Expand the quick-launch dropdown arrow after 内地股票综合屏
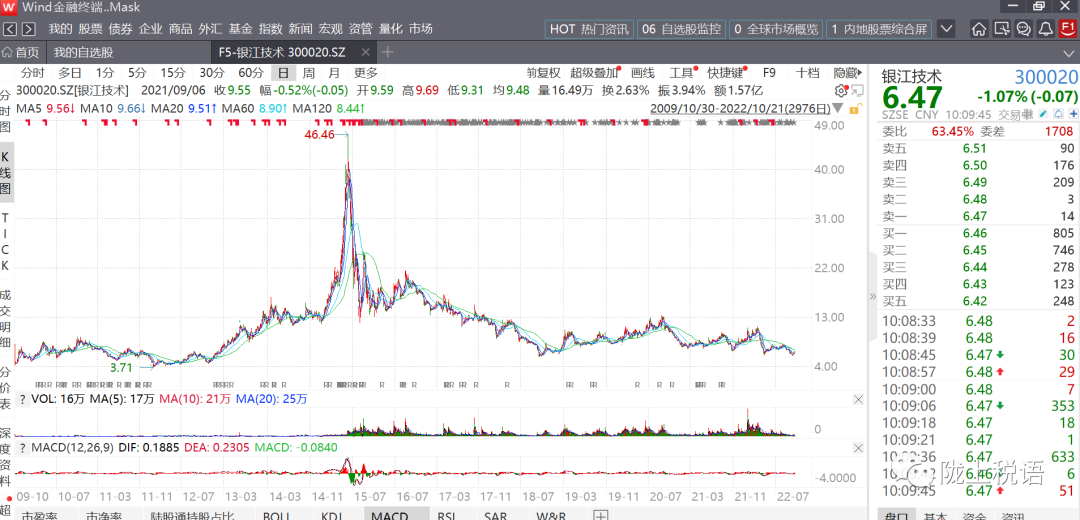This screenshot has width=1080, height=520. (947, 29)
